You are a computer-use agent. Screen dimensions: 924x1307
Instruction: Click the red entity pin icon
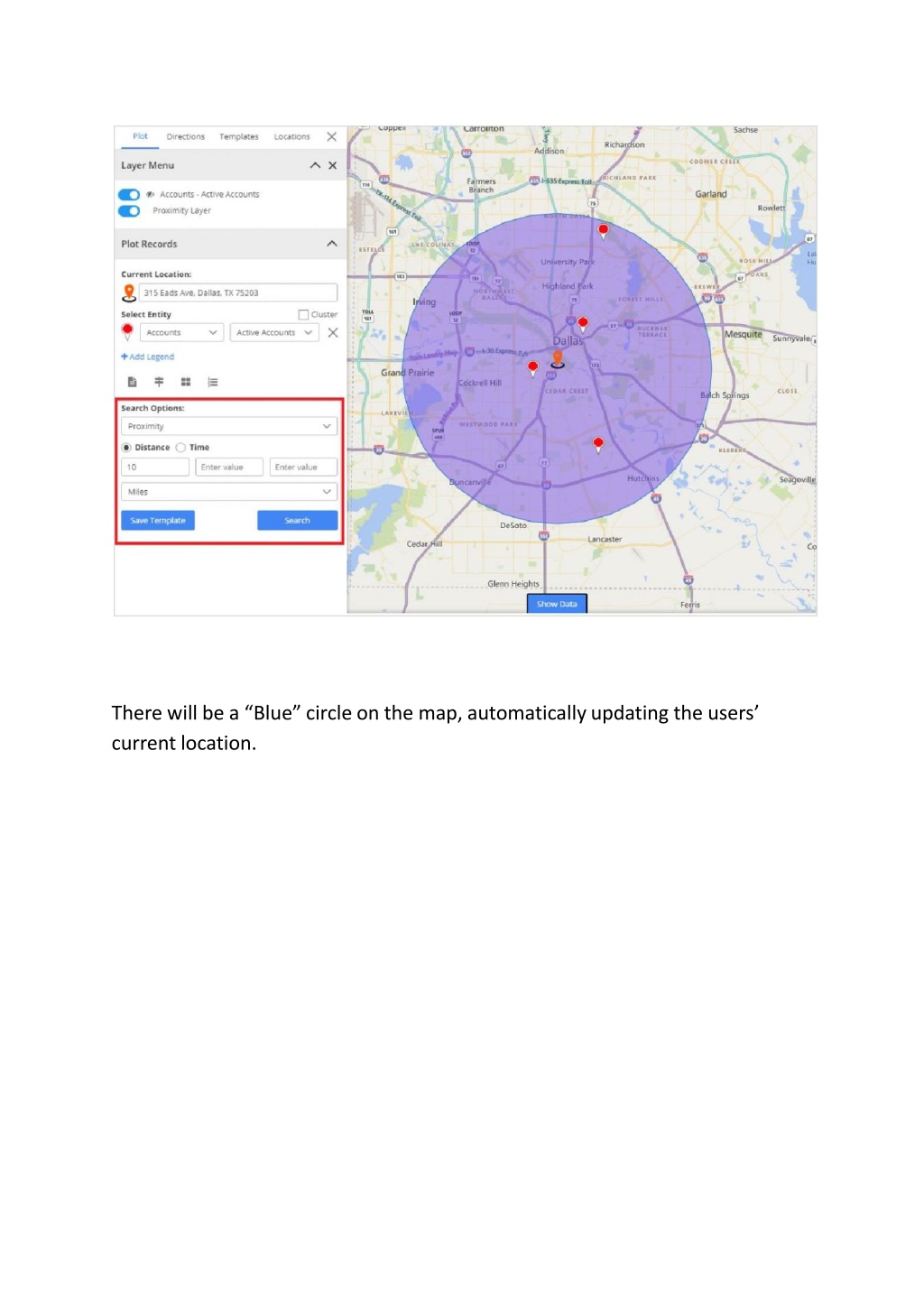point(127,332)
